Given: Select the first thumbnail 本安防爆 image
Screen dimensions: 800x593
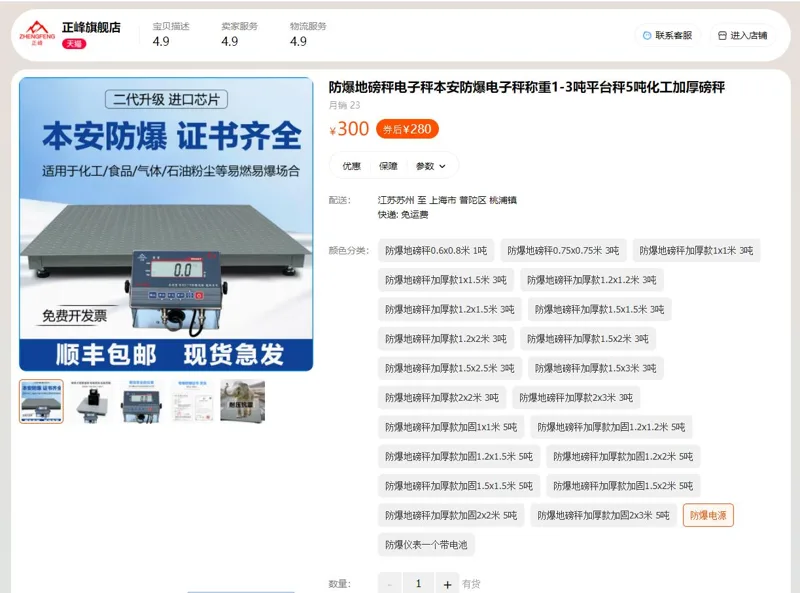Looking at the screenshot, I should pos(41,401).
